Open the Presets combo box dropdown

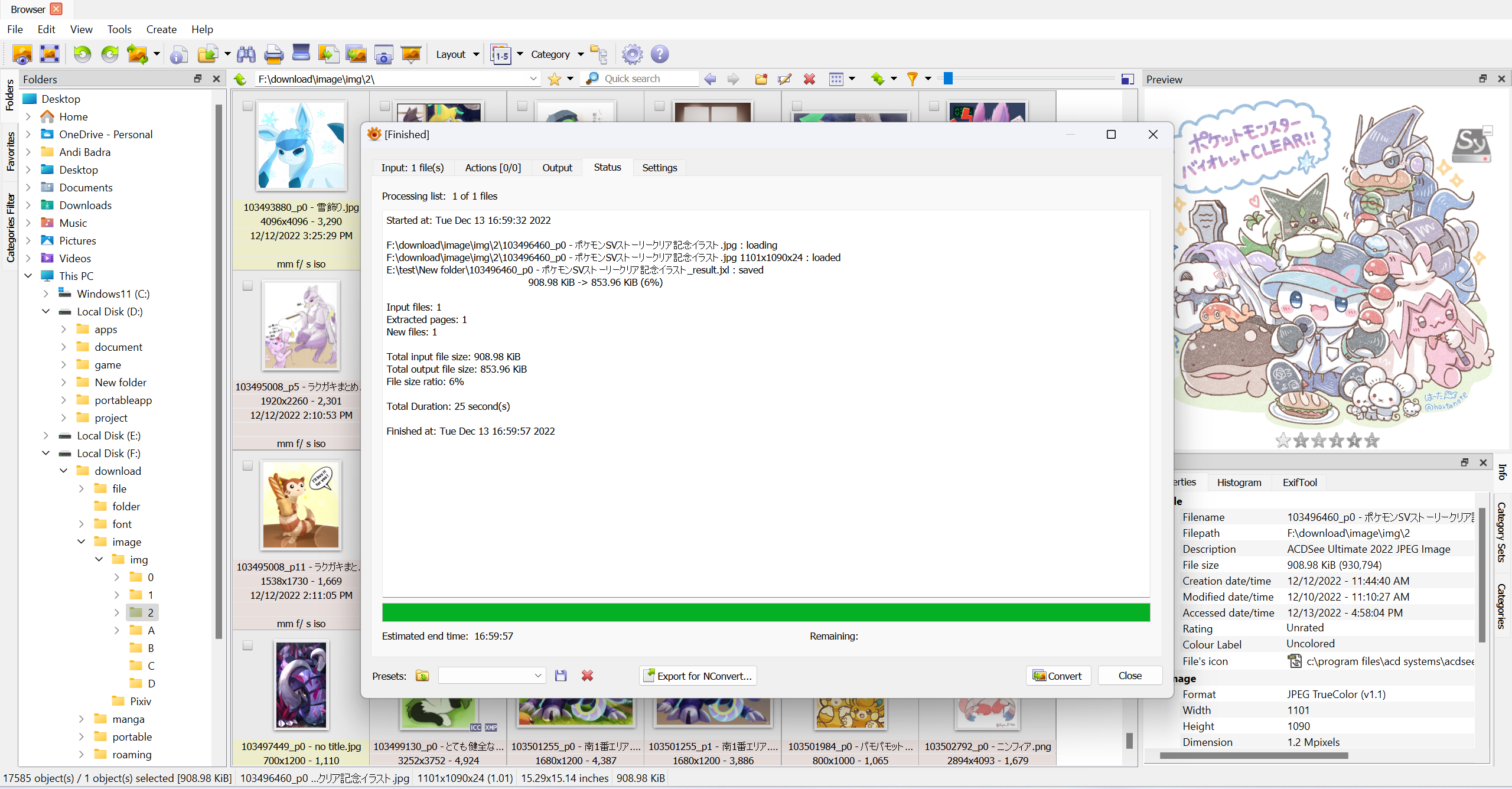click(537, 676)
